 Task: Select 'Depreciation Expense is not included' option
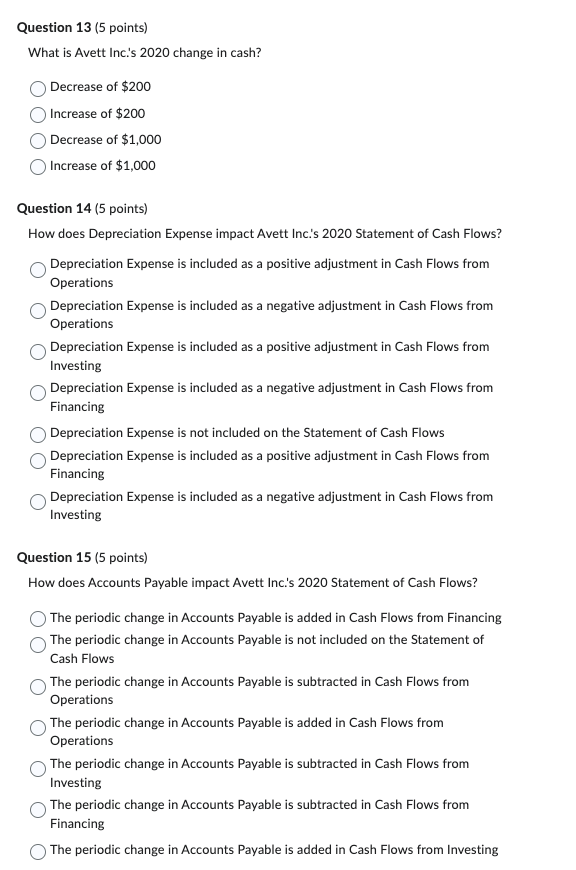click(37, 433)
